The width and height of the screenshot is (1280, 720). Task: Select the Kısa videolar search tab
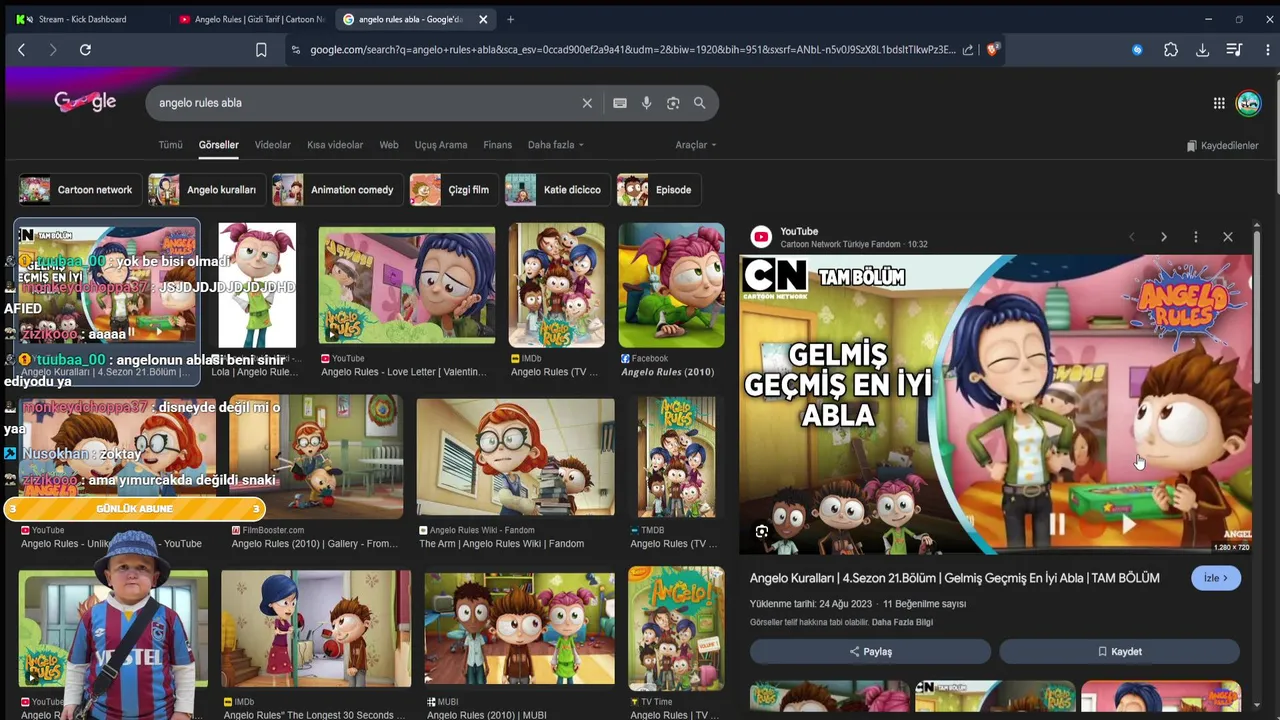(x=335, y=145)
